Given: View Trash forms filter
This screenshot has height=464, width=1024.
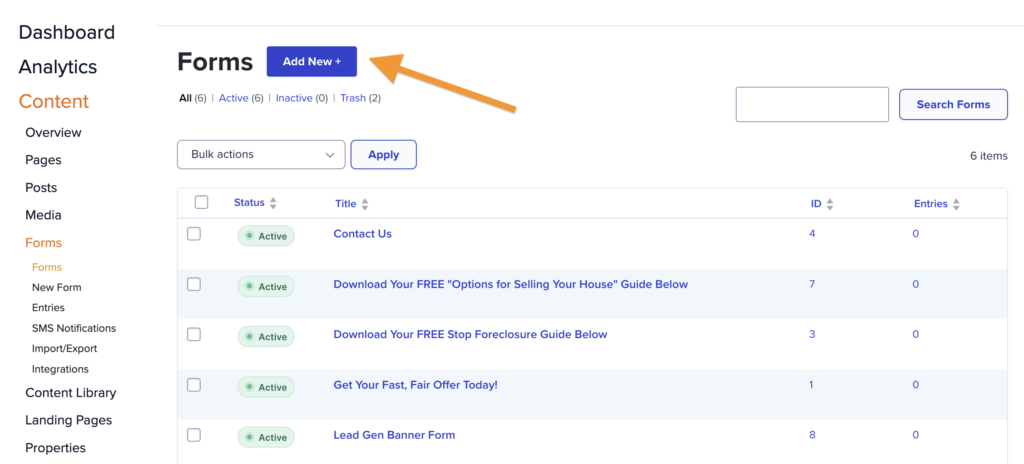Looking at the screenshot, I should click(x=353, y=98).
